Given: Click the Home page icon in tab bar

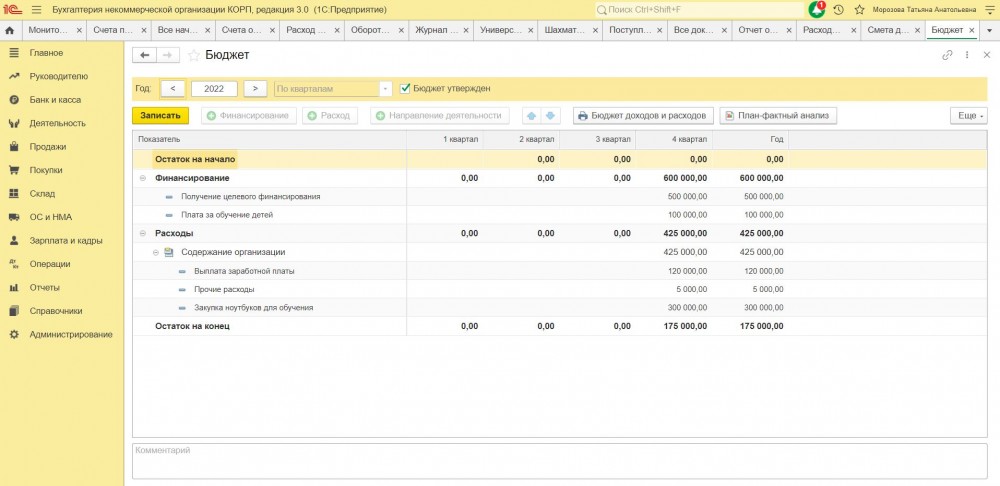Looking at the screenshot, I should click(x=10, y=30).
